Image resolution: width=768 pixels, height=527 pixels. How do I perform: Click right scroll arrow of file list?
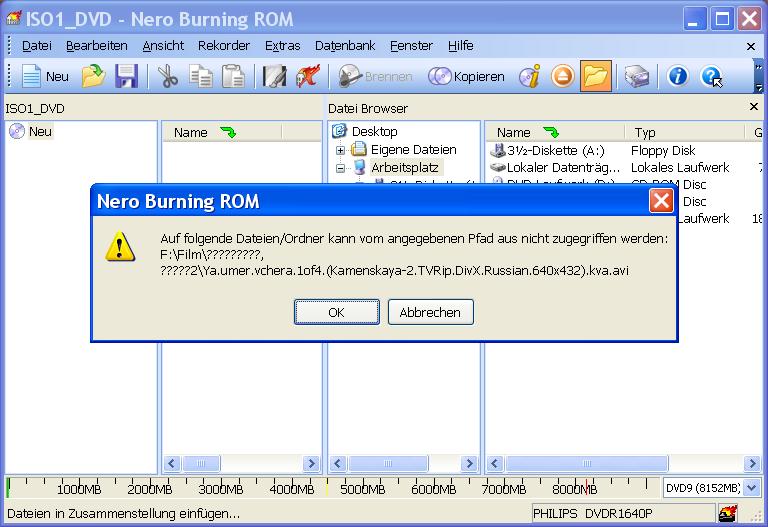tap(752, 463)
